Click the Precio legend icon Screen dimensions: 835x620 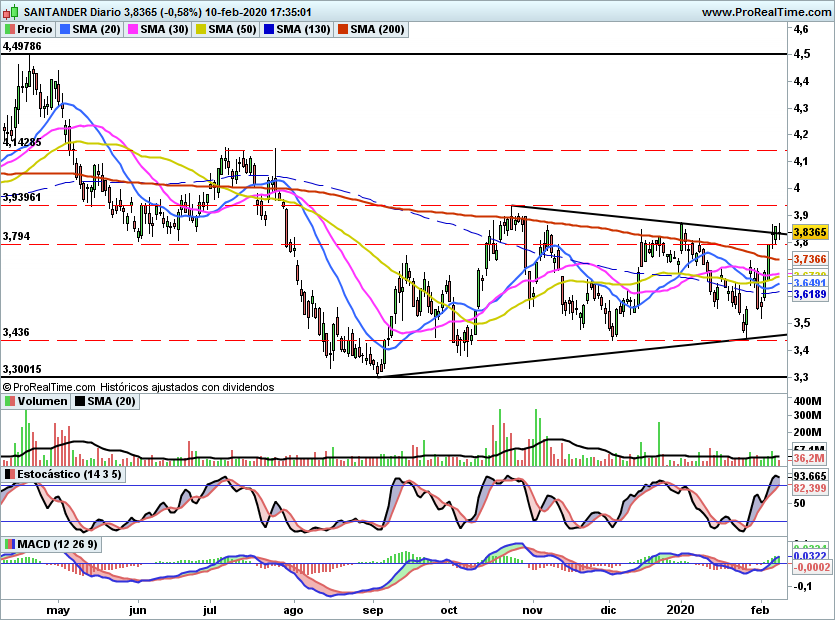(10, 29)
